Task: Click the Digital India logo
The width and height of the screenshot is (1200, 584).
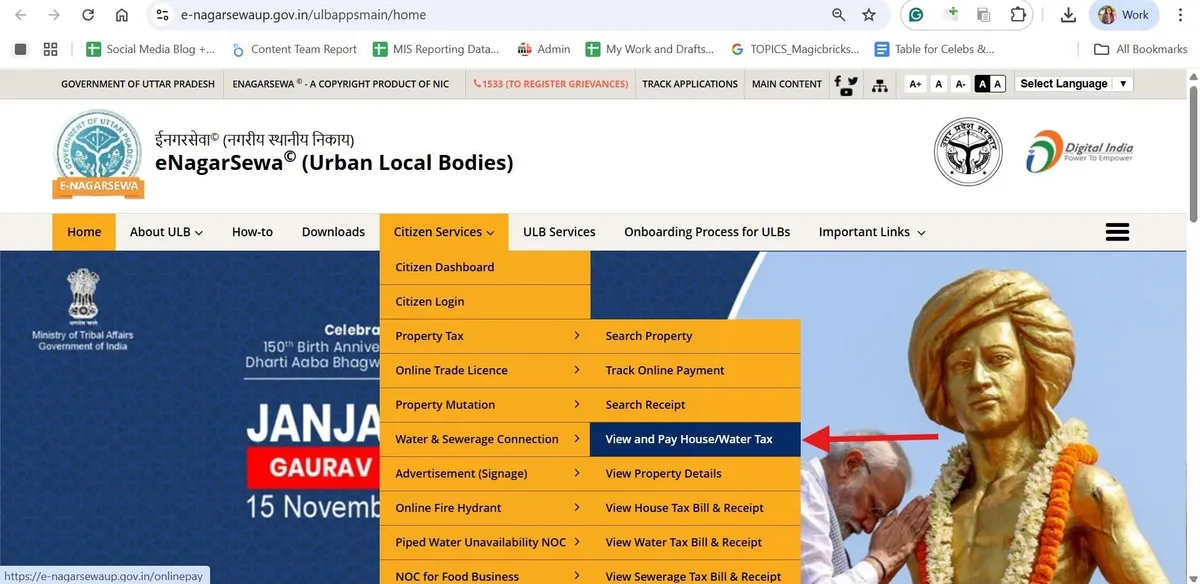Action: (1080, 152)
